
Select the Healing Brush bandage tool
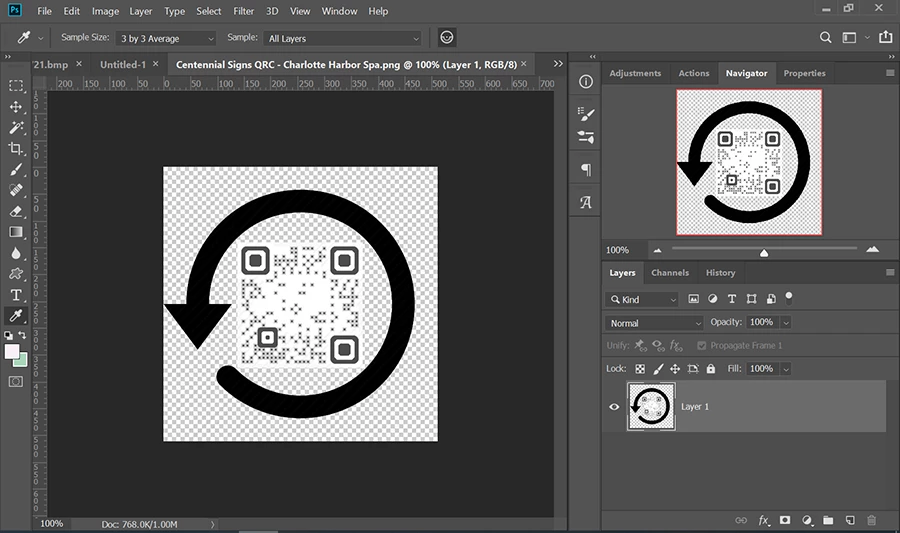[16, 190]
